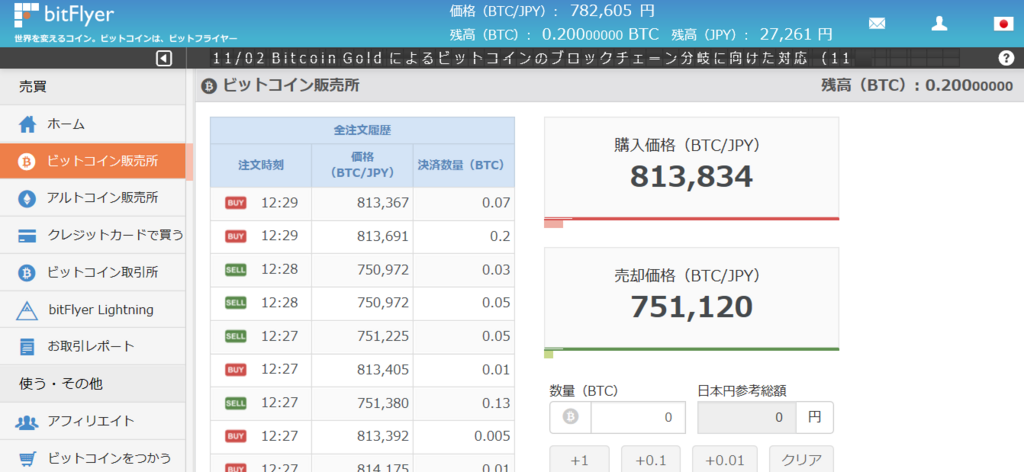Click the header price 782,605 円
The height and width of the screenshot is (472, 1024).
click(x=613, y=10)
